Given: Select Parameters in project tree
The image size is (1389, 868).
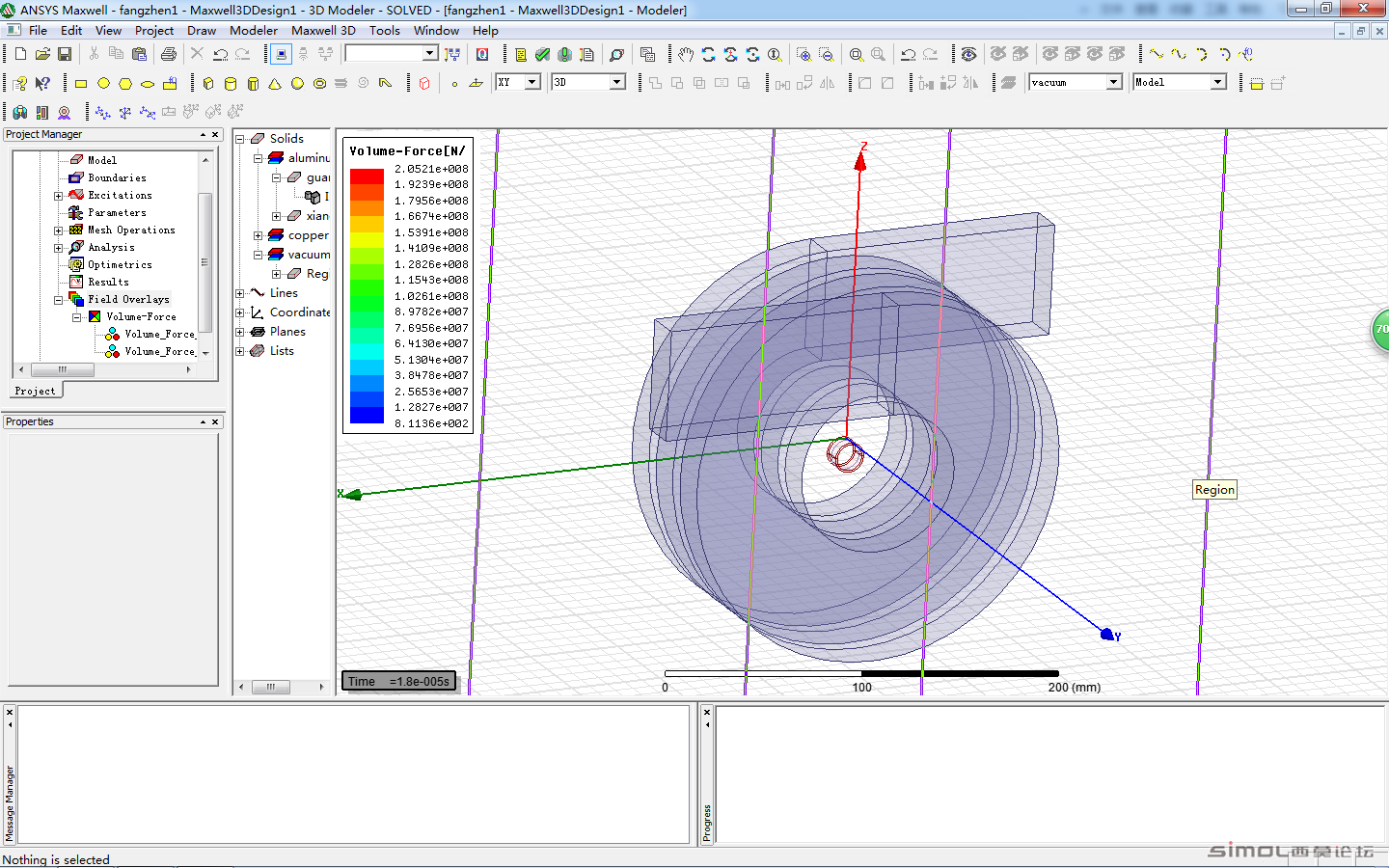Looking at the screenshot, I should click(x=117, y=213).
